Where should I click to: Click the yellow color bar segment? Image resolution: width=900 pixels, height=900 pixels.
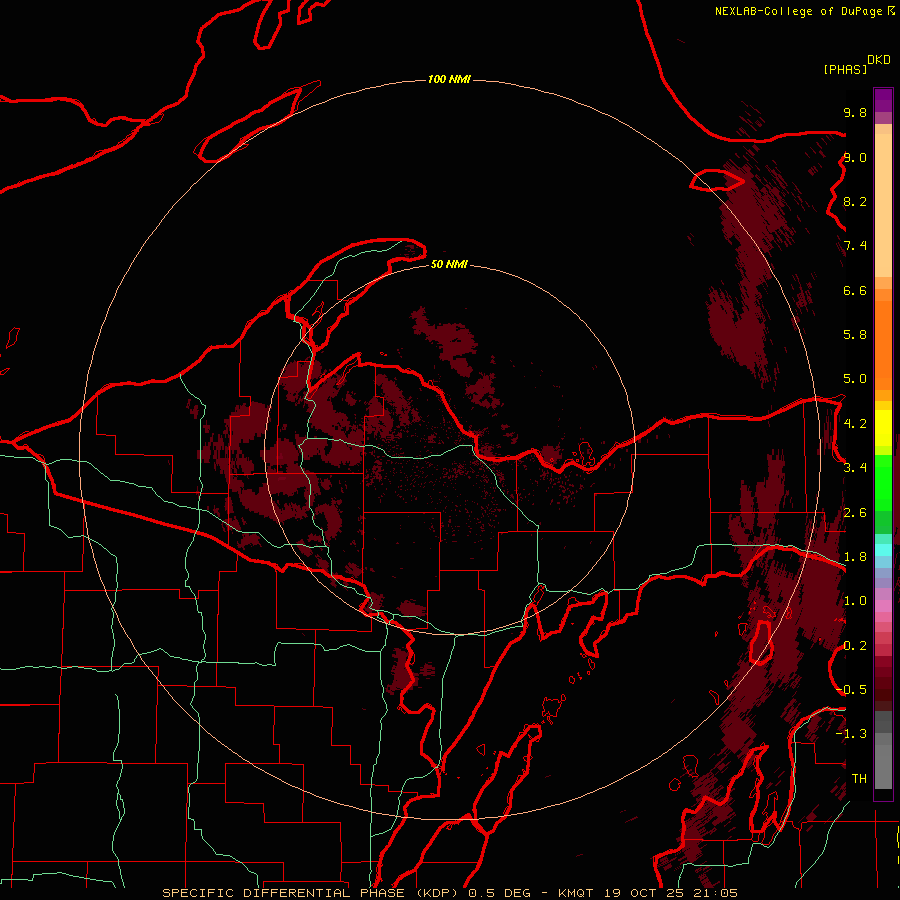pos(883,428)
